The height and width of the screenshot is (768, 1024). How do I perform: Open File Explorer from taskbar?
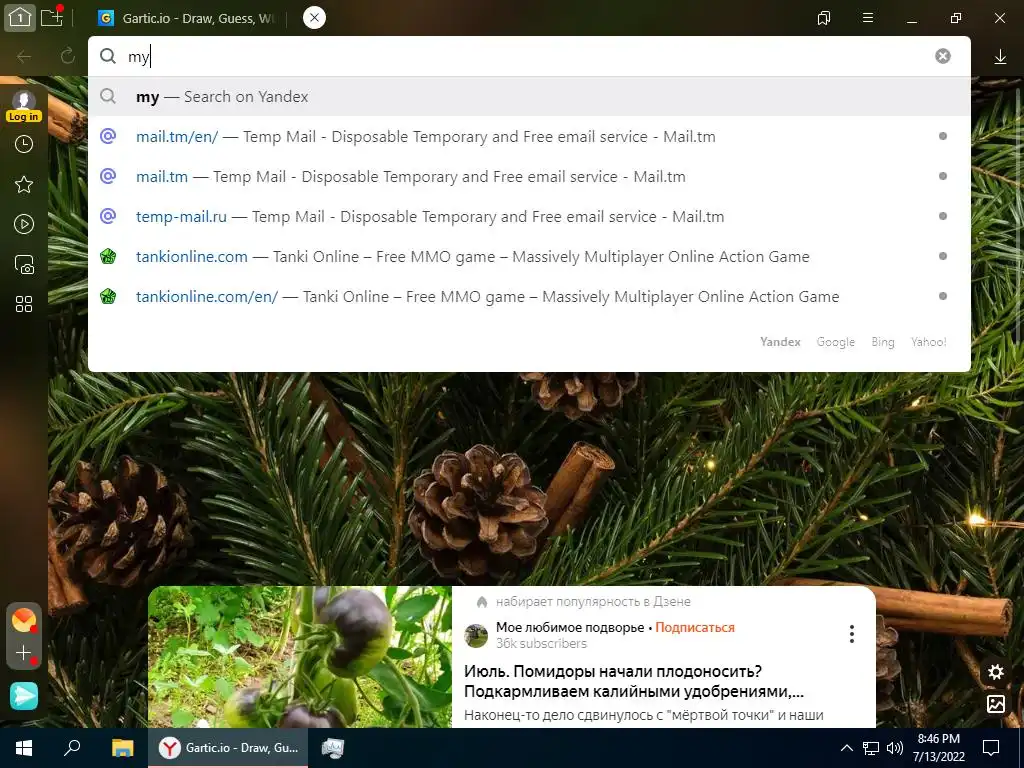point(122,748)
